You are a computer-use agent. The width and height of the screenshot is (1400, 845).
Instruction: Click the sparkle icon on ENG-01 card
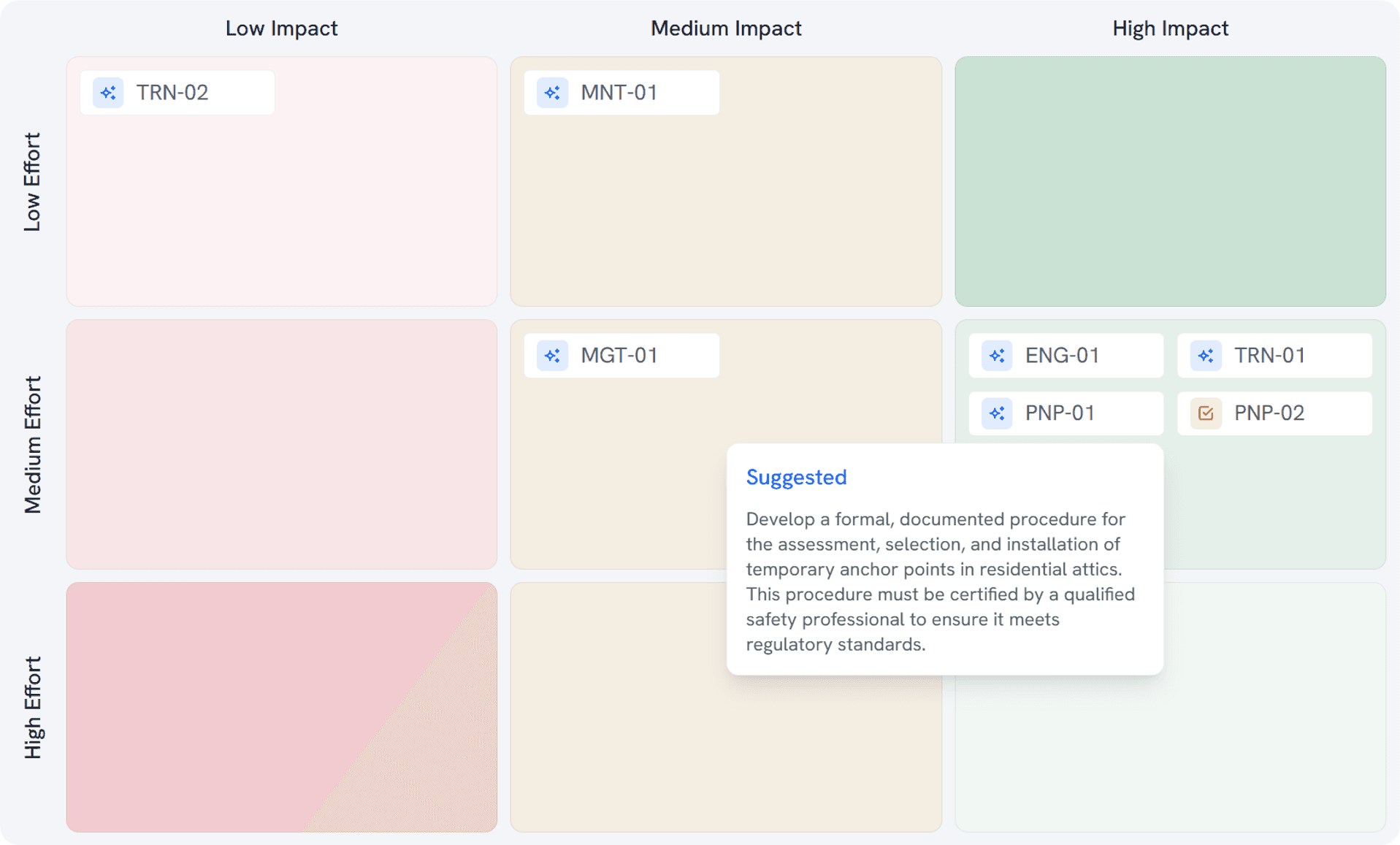click(997, 356)
